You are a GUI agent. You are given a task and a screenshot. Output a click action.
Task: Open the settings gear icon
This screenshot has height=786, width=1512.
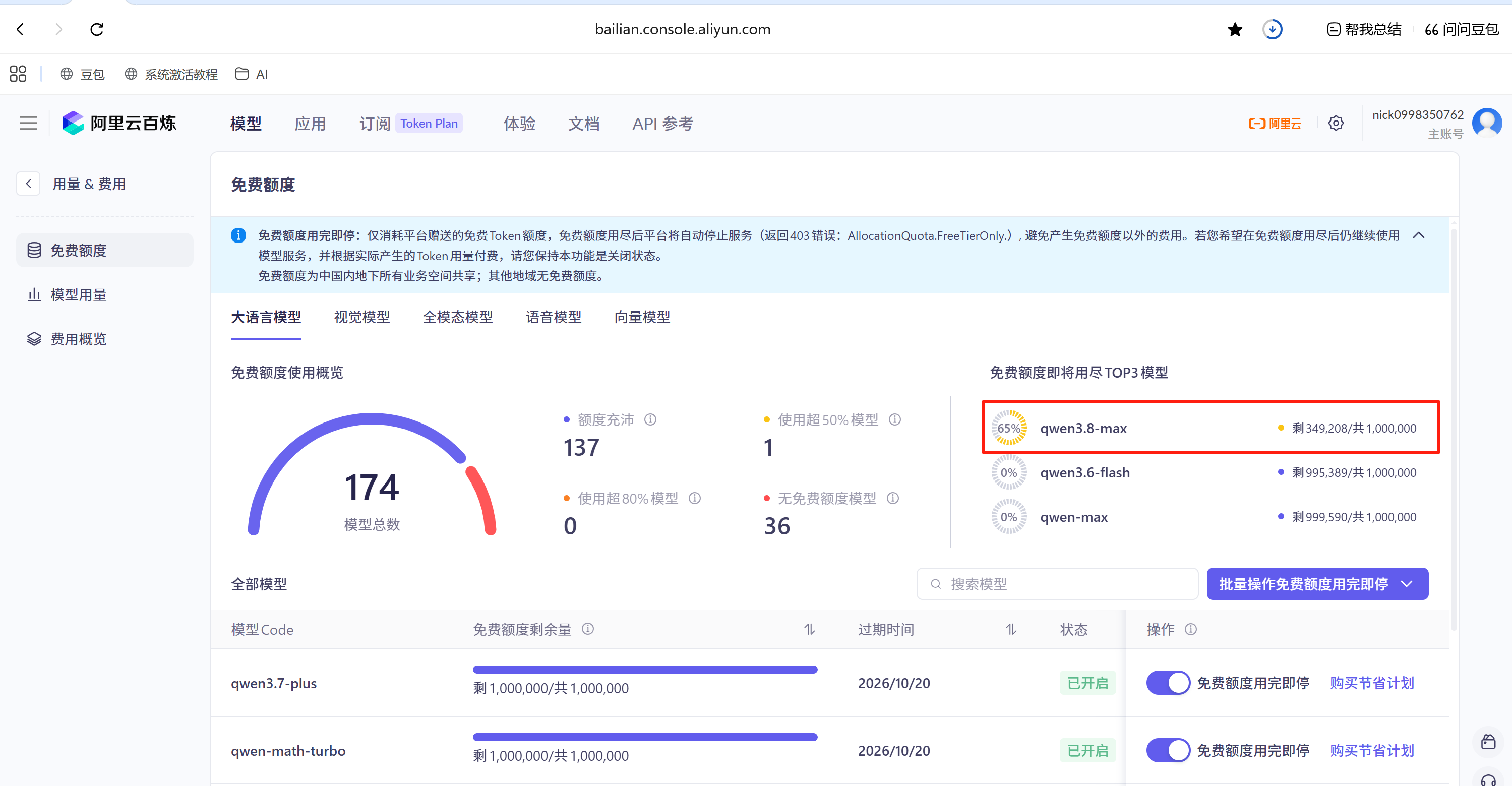(x=1336, y=124)
